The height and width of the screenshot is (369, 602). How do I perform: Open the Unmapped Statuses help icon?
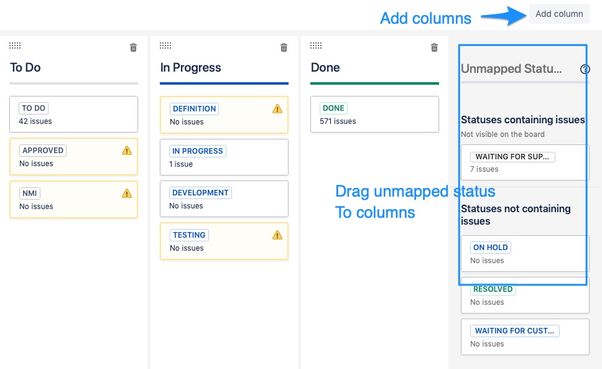pos(585,69)
